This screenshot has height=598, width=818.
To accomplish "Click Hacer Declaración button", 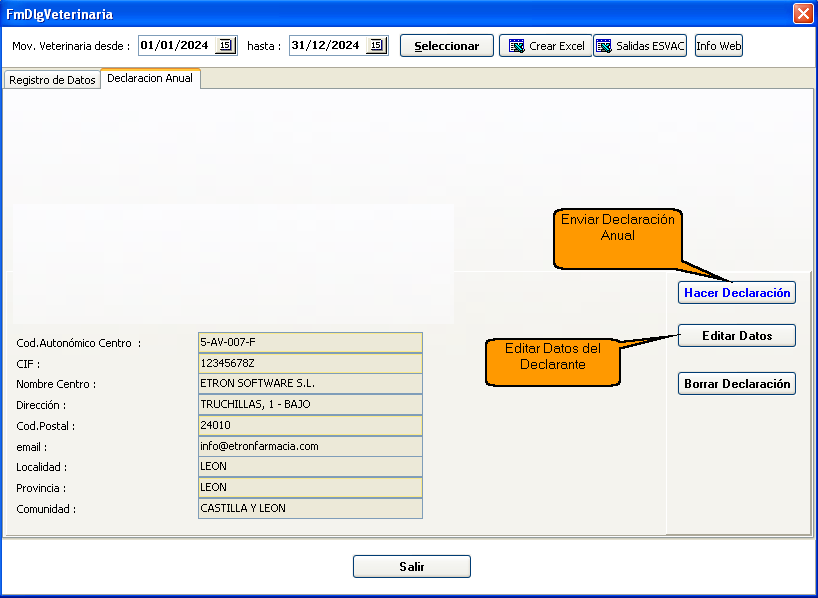I will tap(737, 292).
